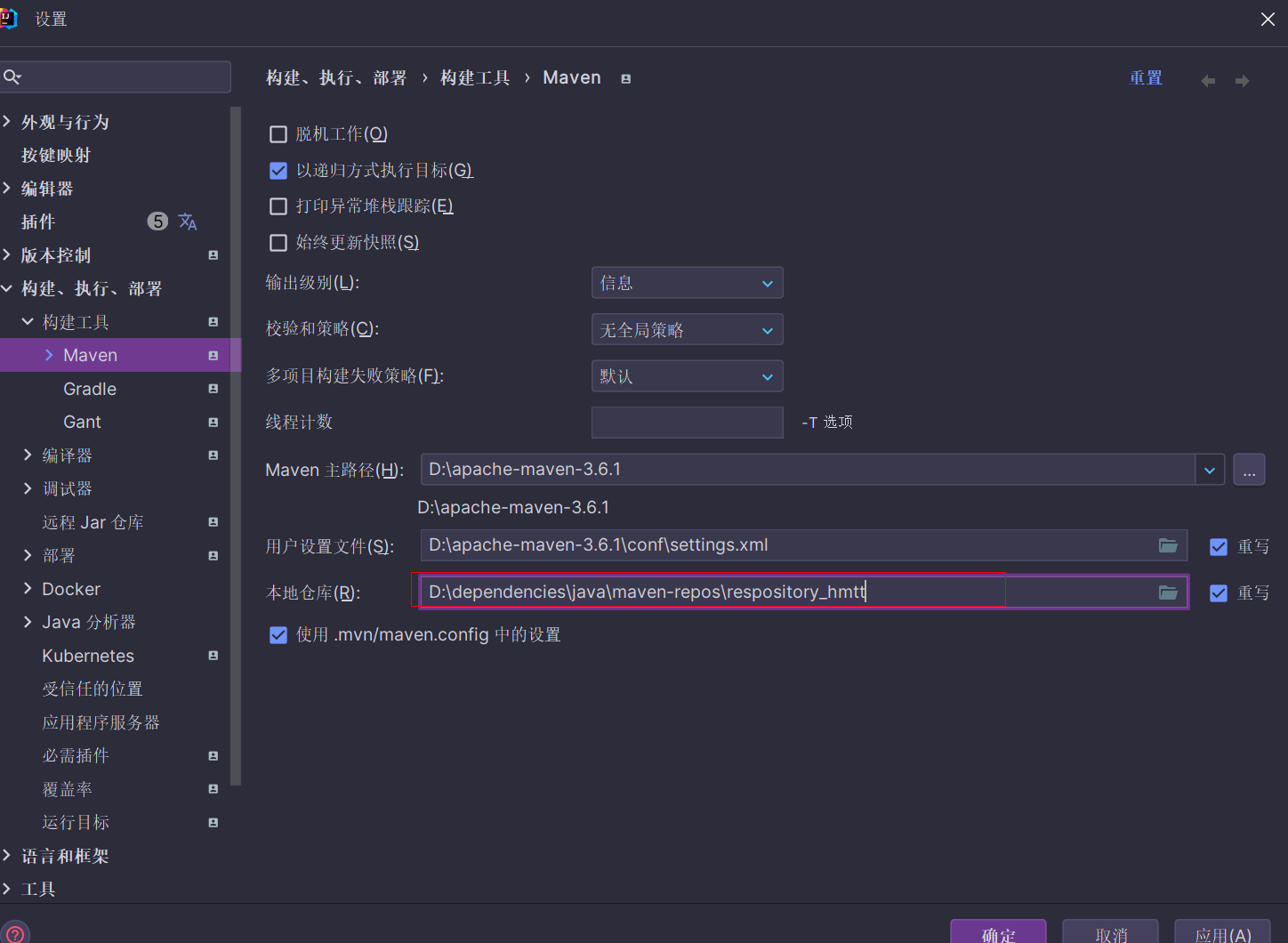Focus the settings search box
The image size is (1288, 943).
(x=116, y=77)
